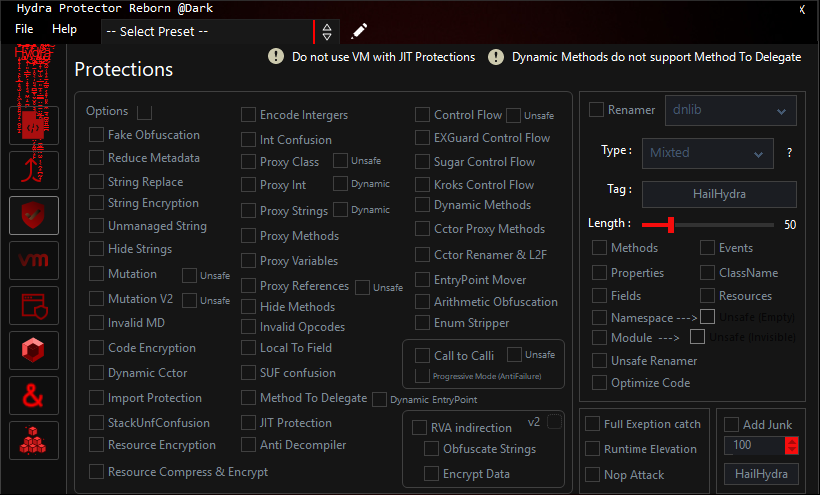Toggle the Control Flow checkbox
This screenshot has height=495, width=820.
(423, 115)
